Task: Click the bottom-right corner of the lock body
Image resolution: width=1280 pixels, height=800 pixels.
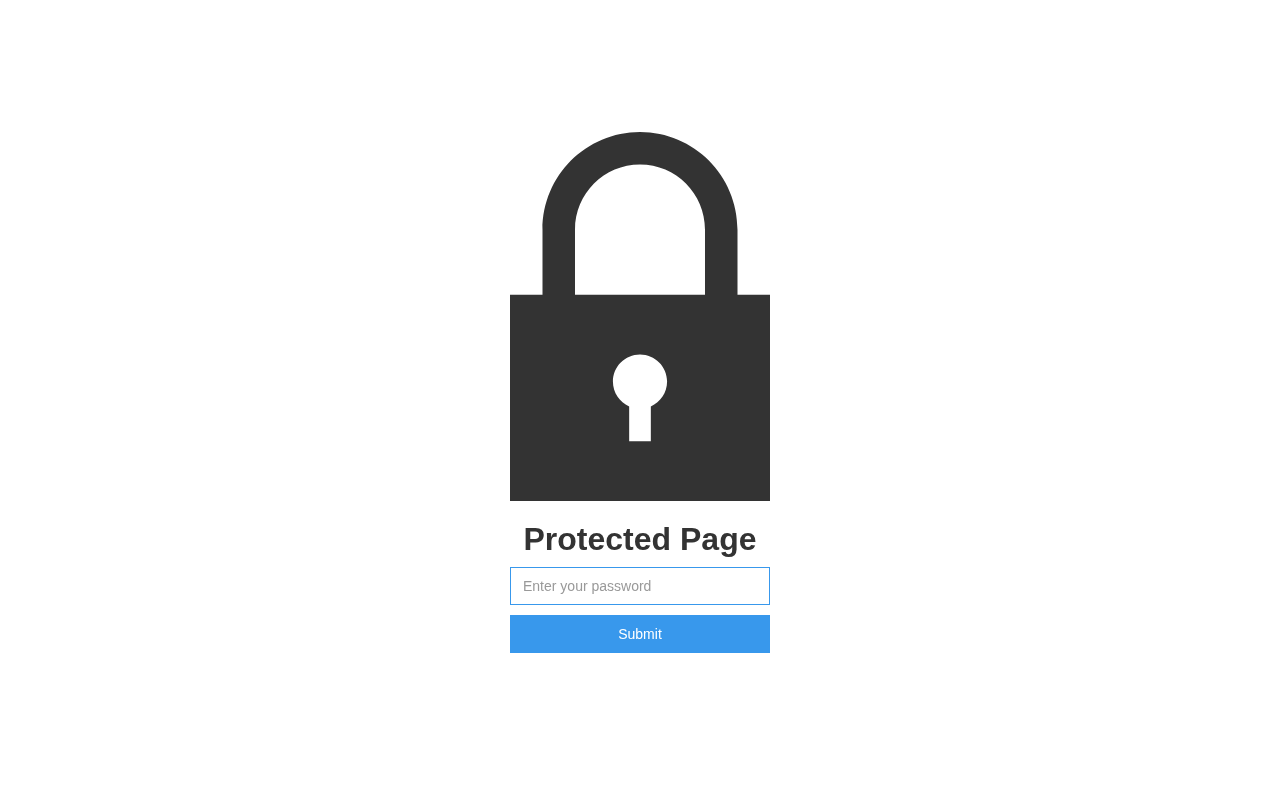Action: point(766,497)
